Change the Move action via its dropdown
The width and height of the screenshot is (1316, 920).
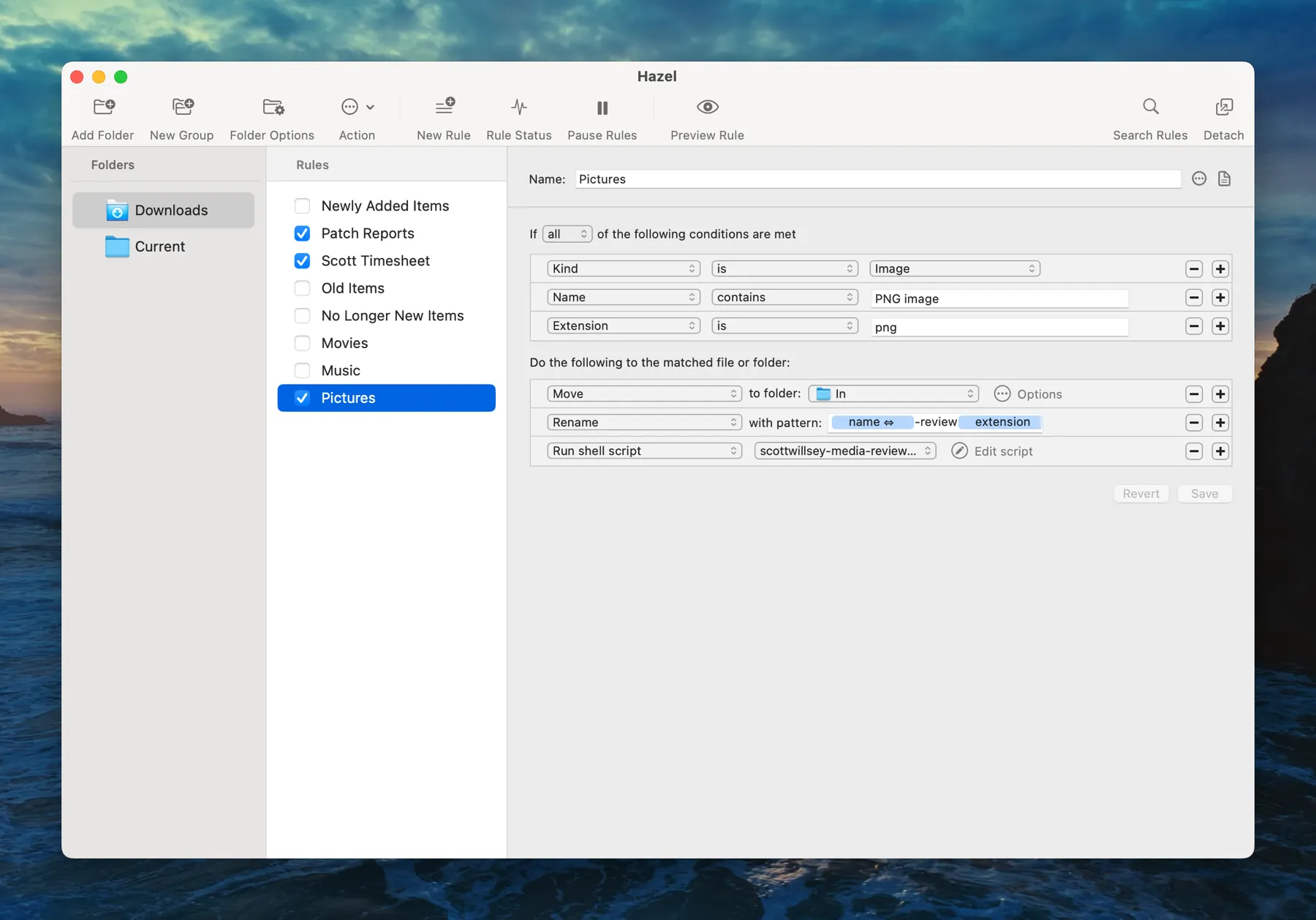pos(643,393)
